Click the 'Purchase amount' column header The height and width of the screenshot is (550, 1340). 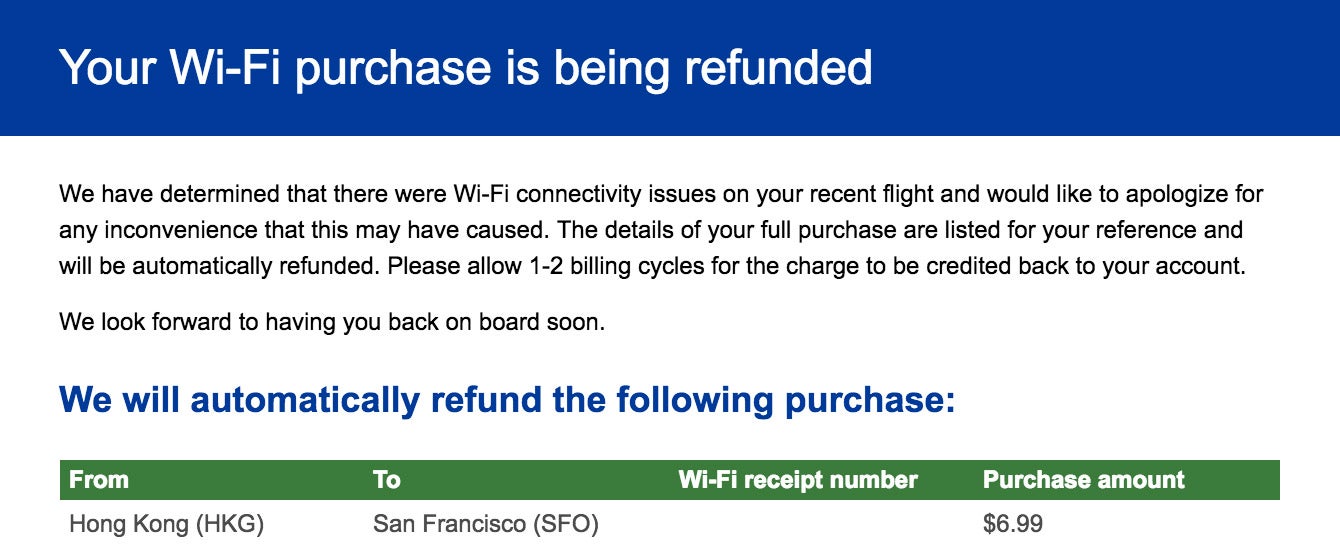[x=1084, y=480]
